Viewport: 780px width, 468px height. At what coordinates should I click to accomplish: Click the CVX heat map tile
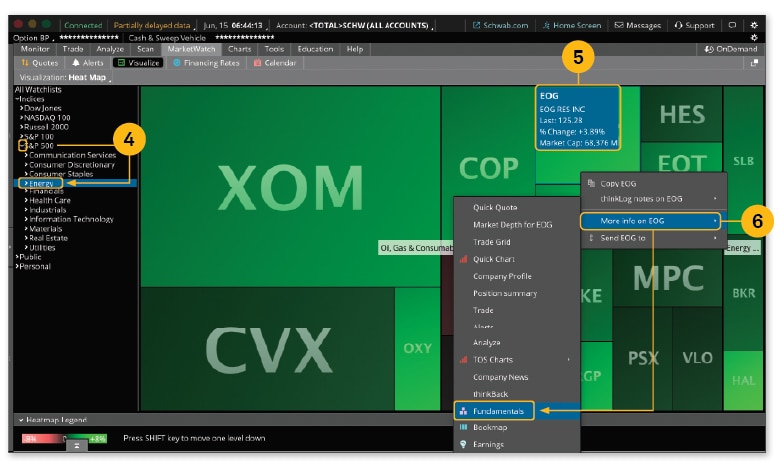tap(268, 349)
